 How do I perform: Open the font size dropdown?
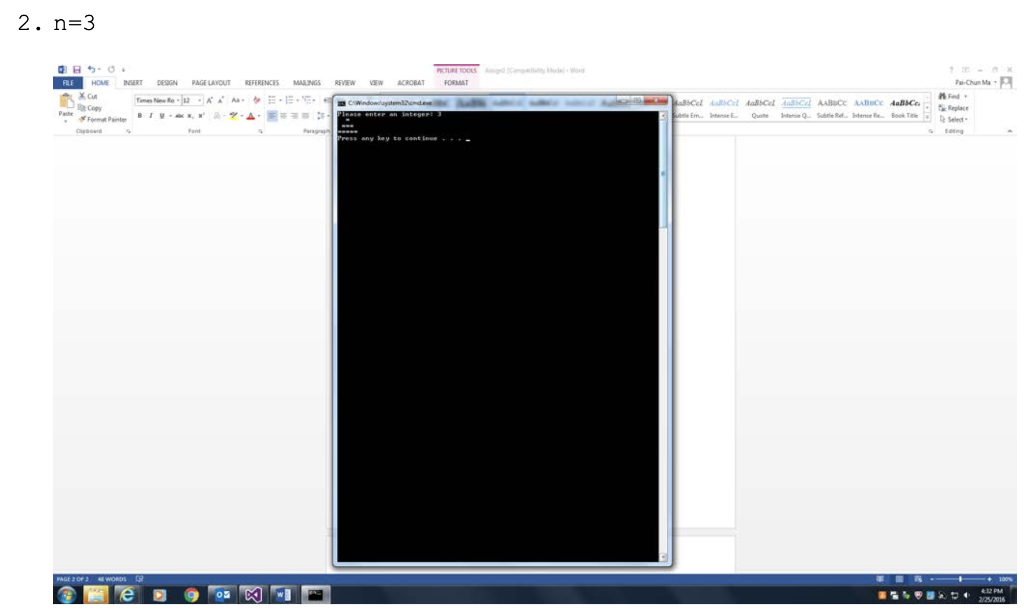click(x=199, y=100)
